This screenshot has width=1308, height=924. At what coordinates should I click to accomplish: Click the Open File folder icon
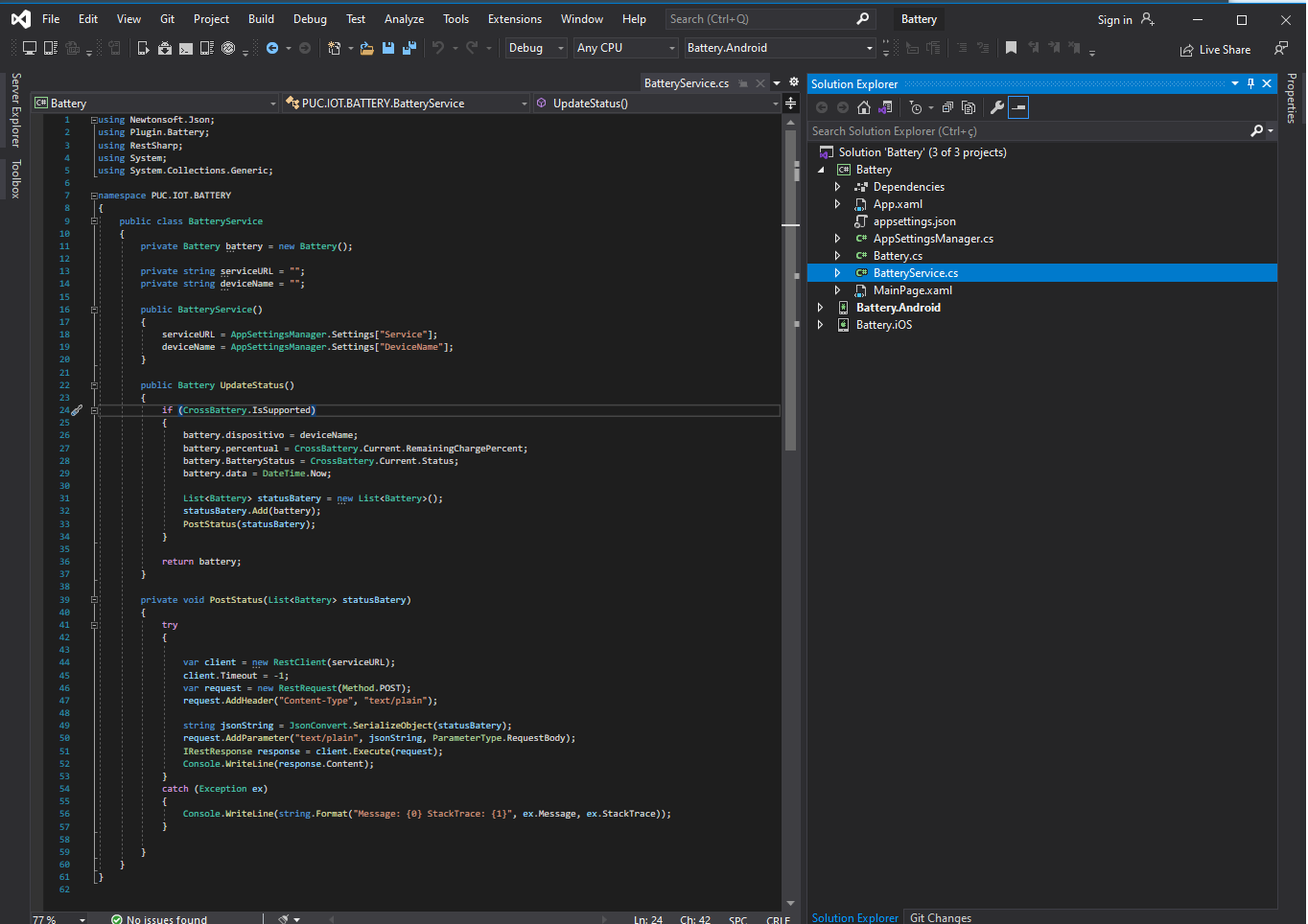[366, 48]
